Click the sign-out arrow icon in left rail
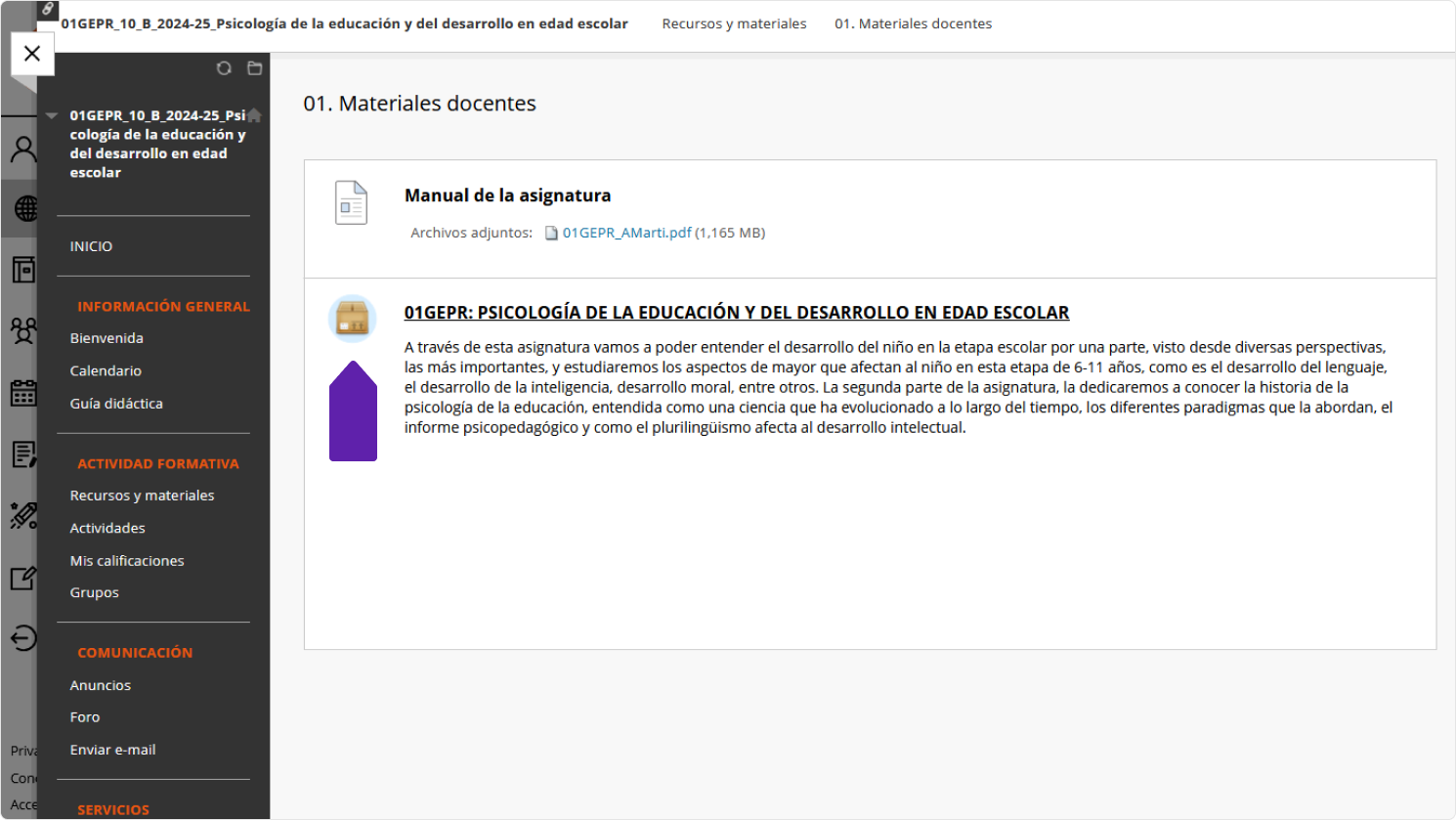The height and width of the screenshot is (820, 1456). 23,638
